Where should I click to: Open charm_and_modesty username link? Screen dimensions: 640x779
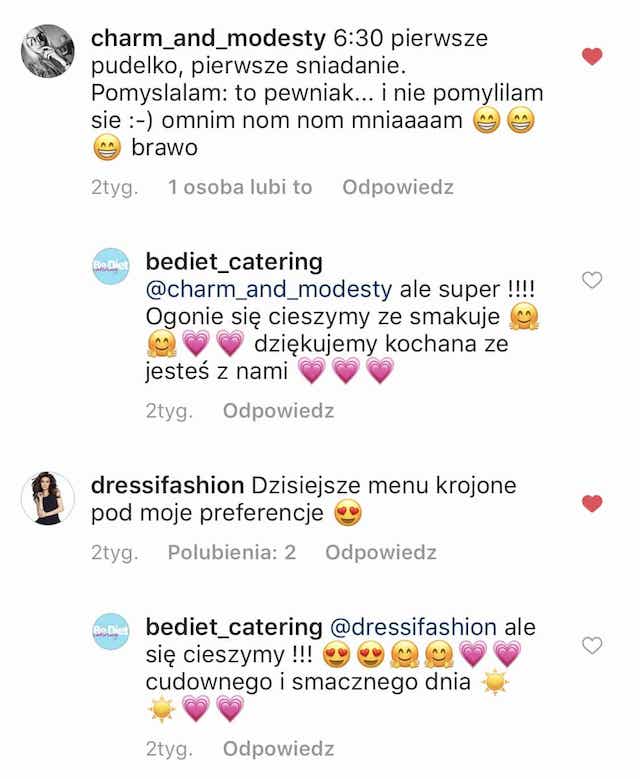pyautogui.click(x=208, y=38)
